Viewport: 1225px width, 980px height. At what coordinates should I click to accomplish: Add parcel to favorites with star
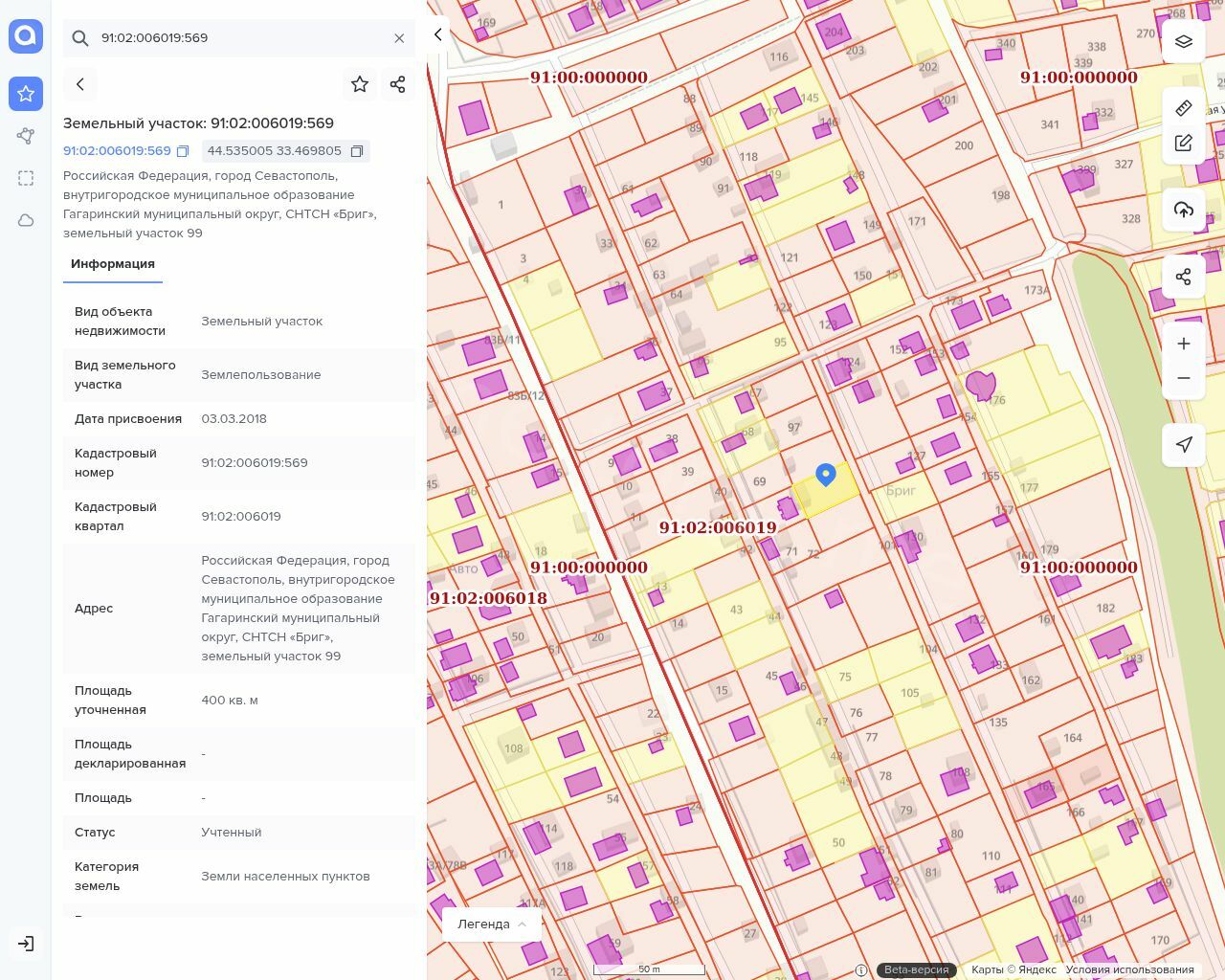click(360, 84)
